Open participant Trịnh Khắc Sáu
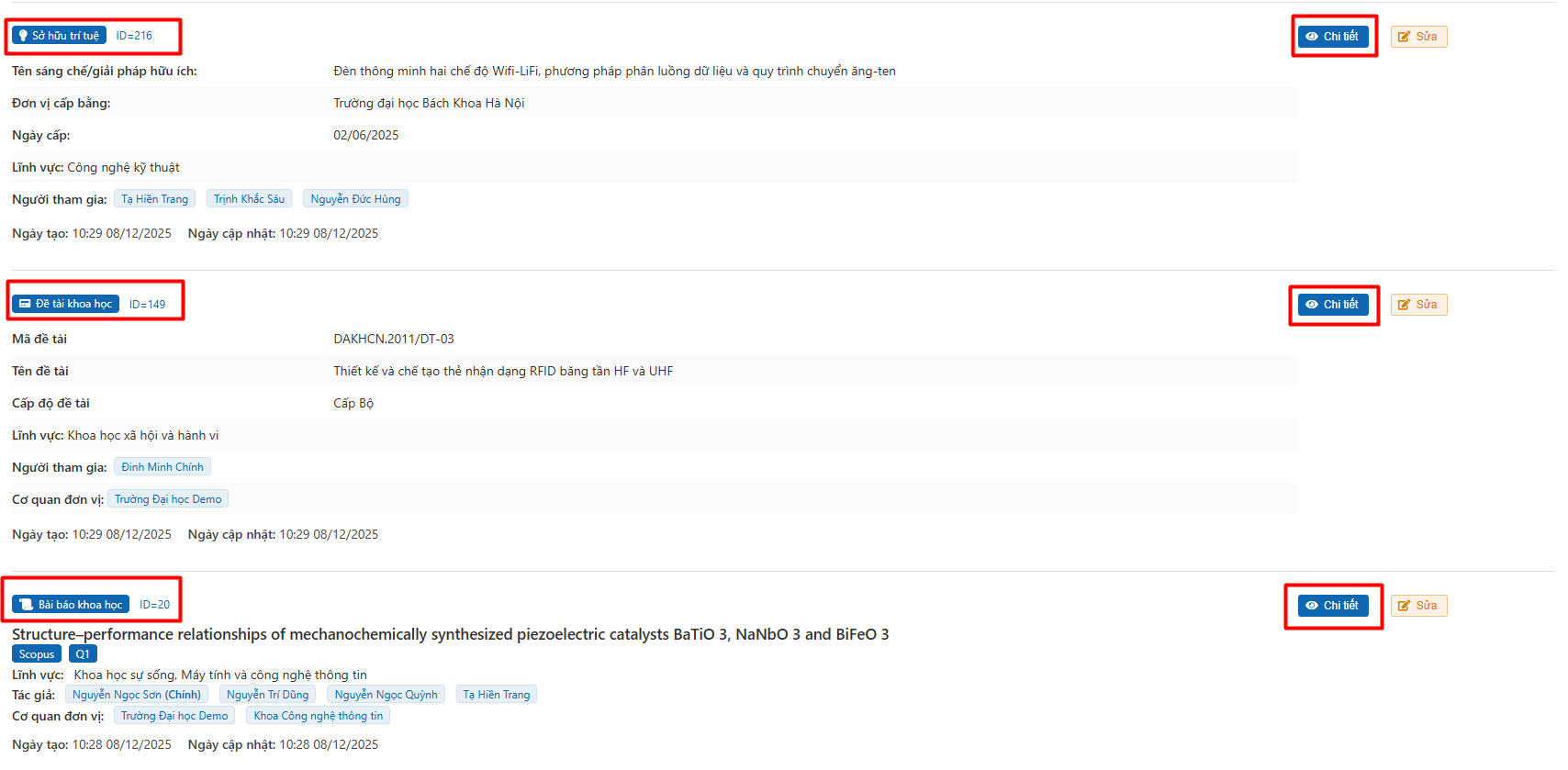 (249, 199)
